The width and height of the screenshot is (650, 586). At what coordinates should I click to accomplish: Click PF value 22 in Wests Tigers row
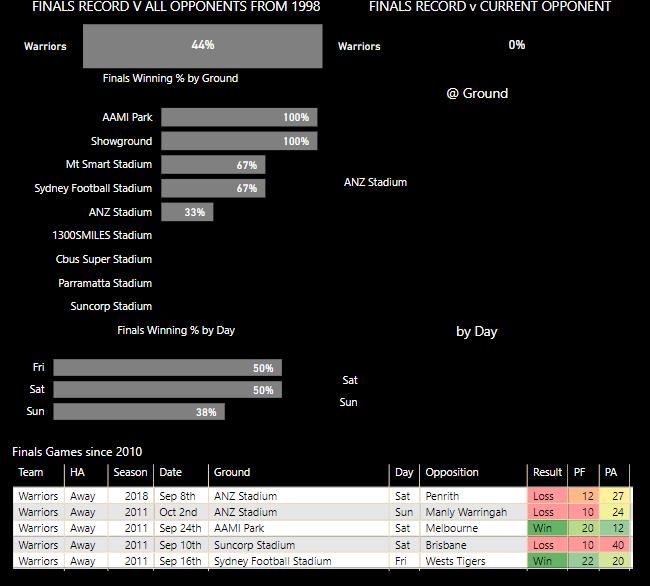click(x=583, y=561)
